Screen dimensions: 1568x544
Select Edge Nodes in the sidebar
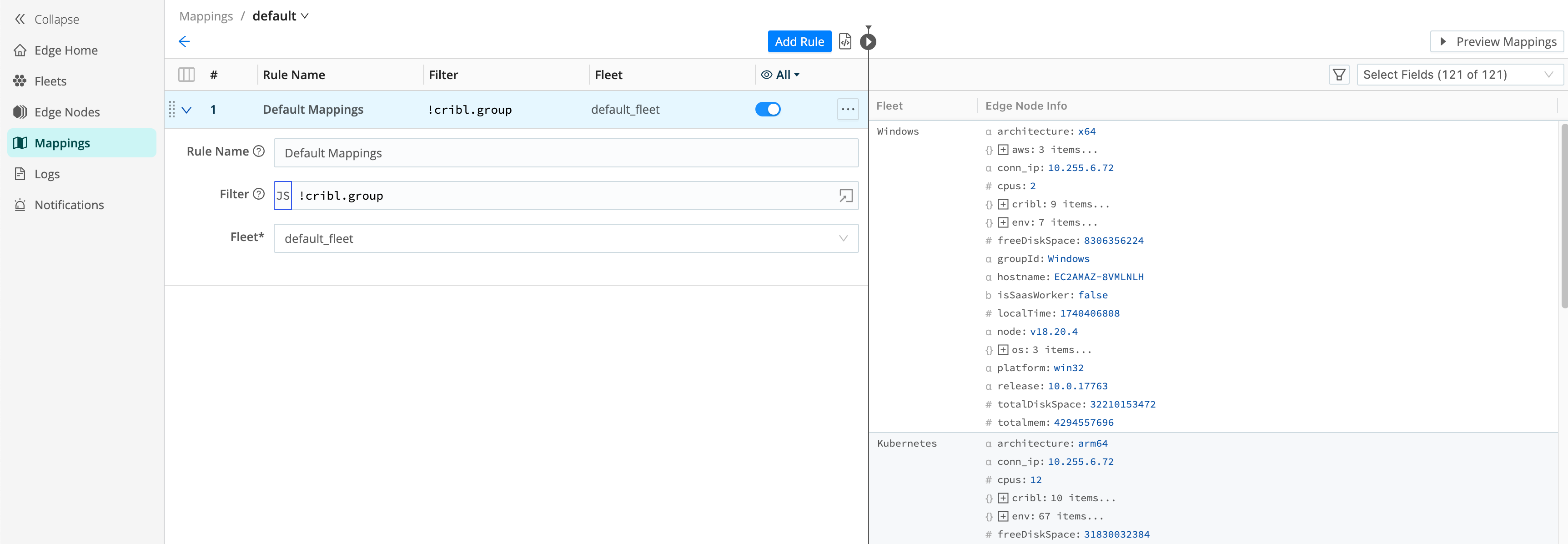point(67,112)
